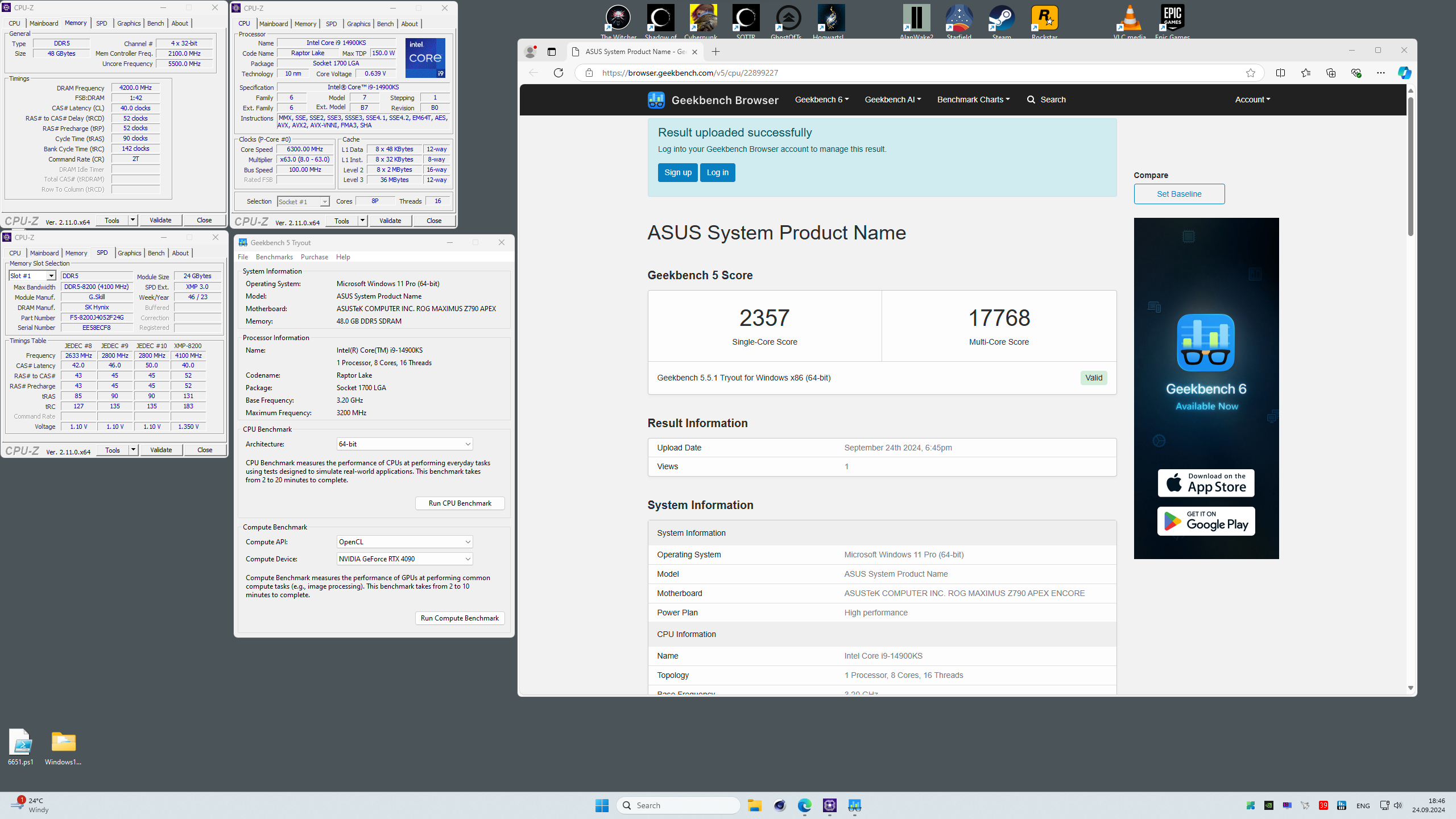Open the Architecture 64-bit dropdown
1456x819 pixels.
pos(404,444)
